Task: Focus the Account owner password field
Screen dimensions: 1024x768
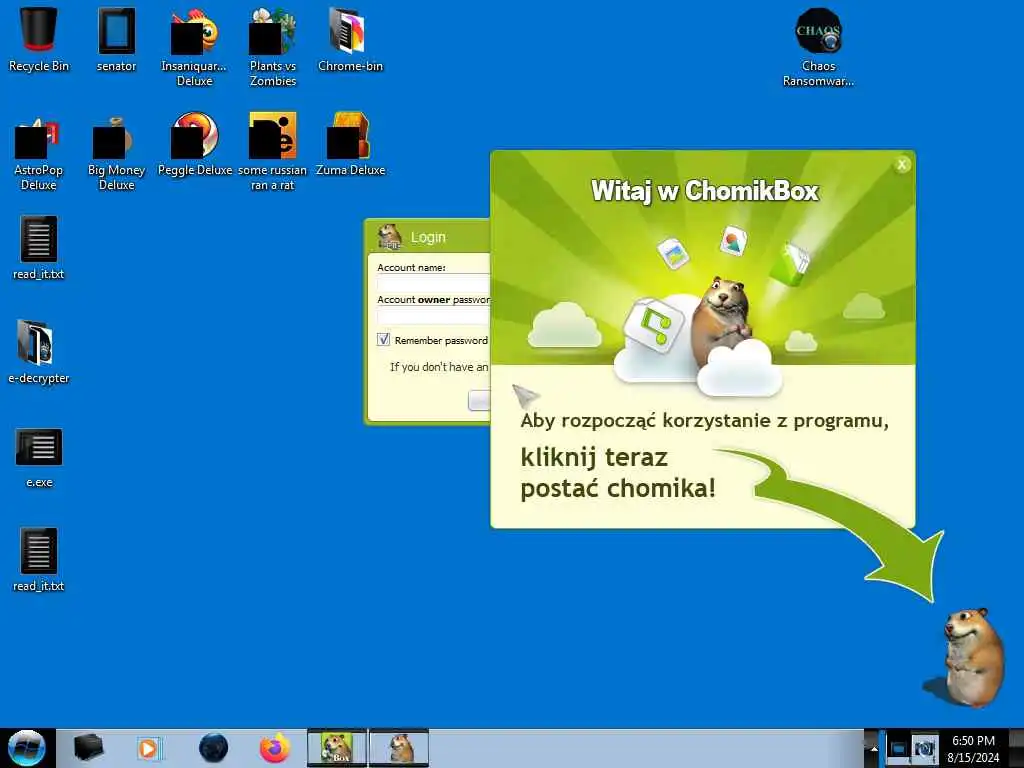Action: 434,316
